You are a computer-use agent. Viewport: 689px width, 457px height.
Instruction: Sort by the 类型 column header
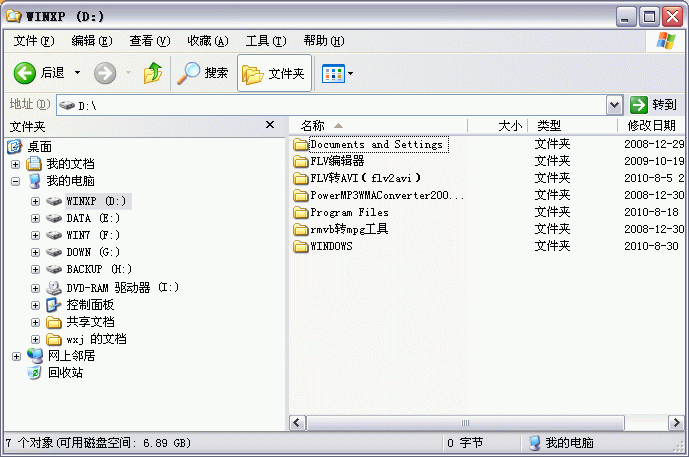pyautogui.click(x=573, y=126)
